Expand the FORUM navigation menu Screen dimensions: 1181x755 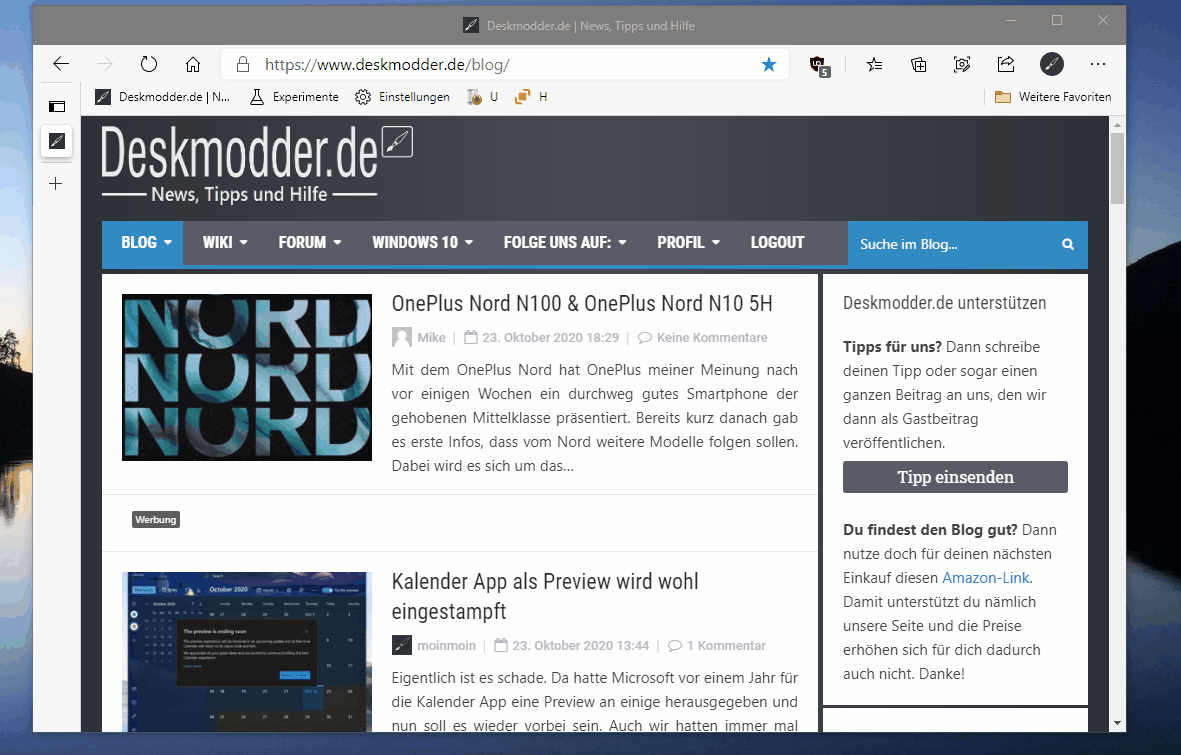tap(310, 243)
